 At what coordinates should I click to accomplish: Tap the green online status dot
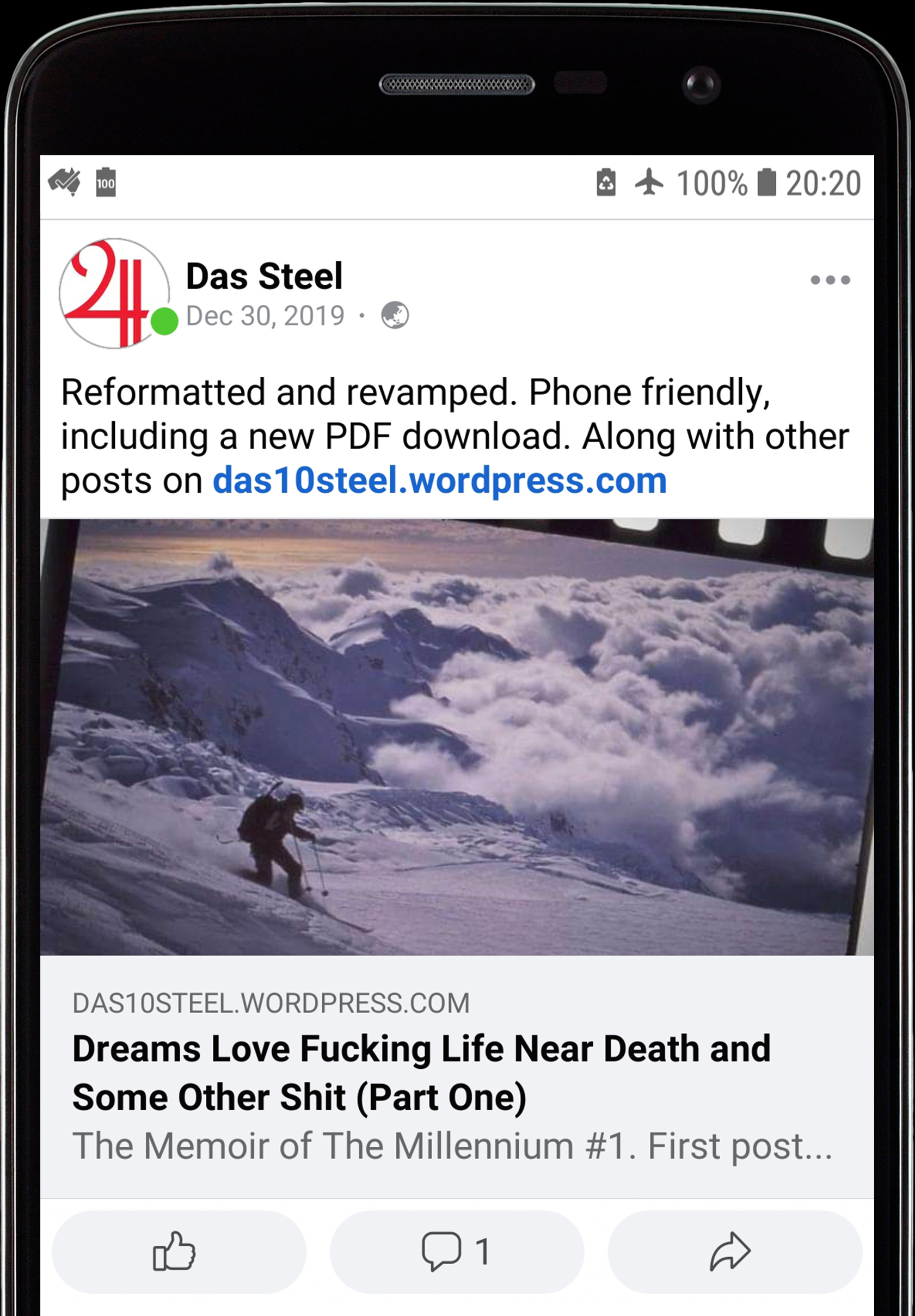click(x=164, y=321)
